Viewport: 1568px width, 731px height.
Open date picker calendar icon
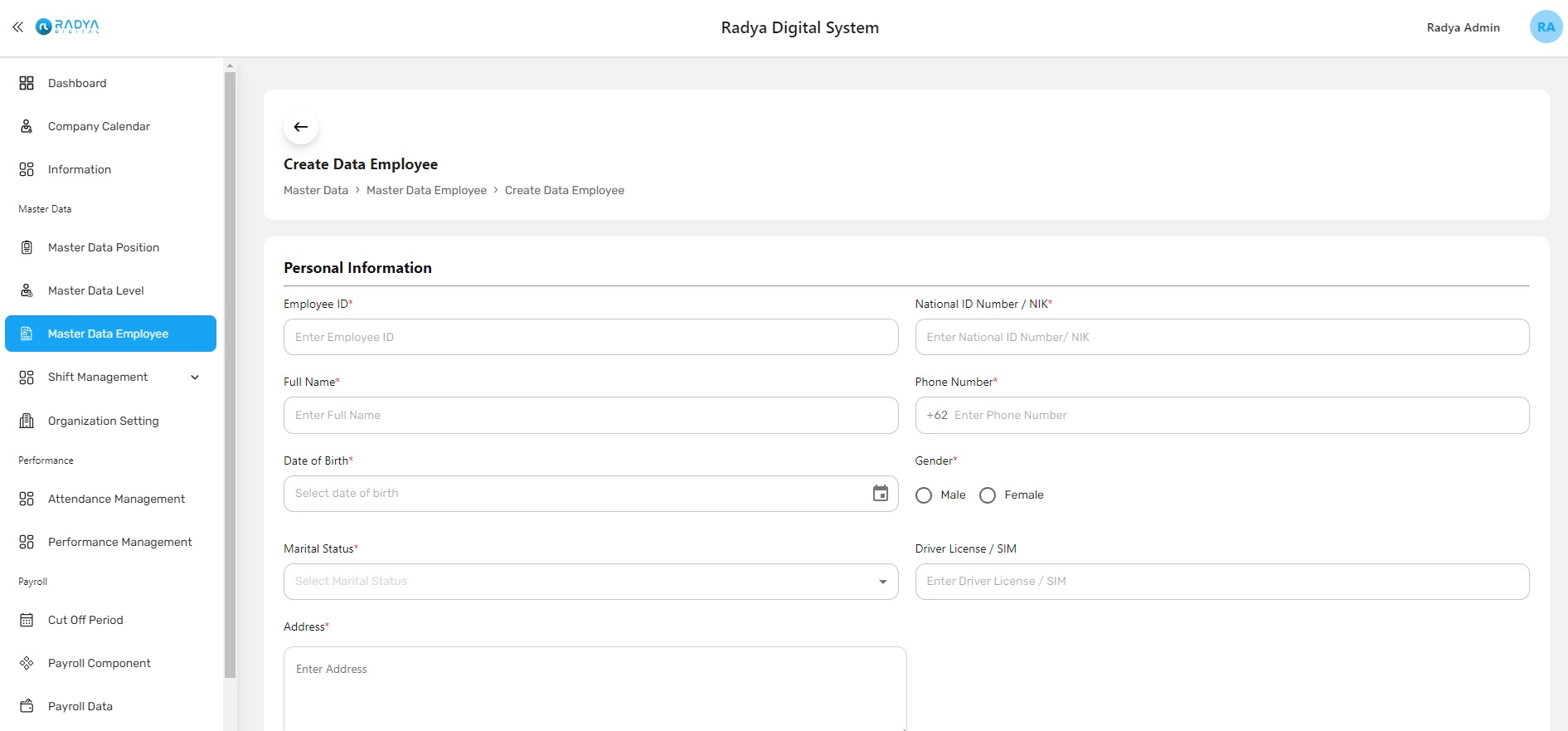click(880, 494)
